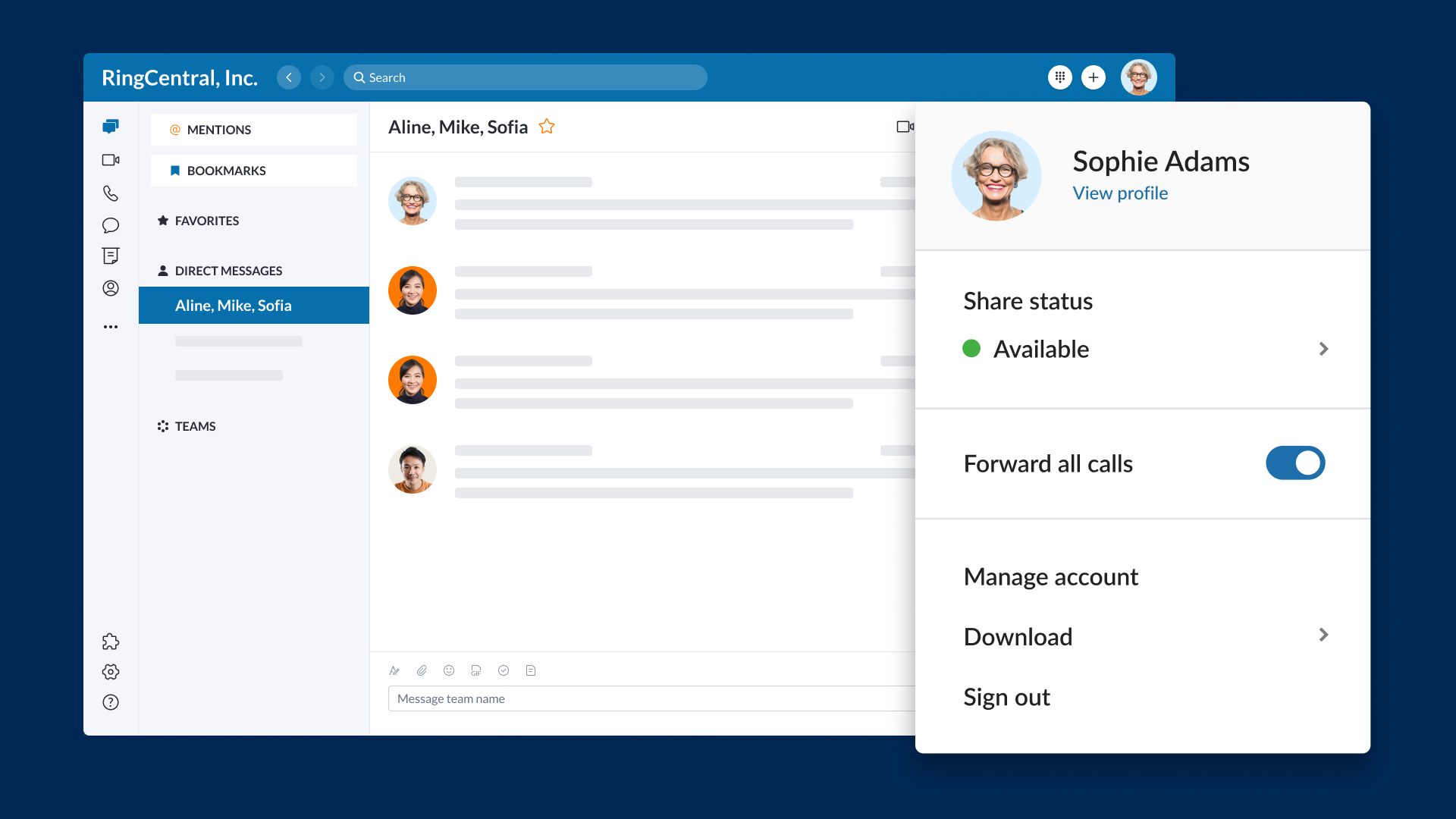Expand the Download submenu chevron
The width and height of the screenshot is (1456, 819).
(1323, 635)
